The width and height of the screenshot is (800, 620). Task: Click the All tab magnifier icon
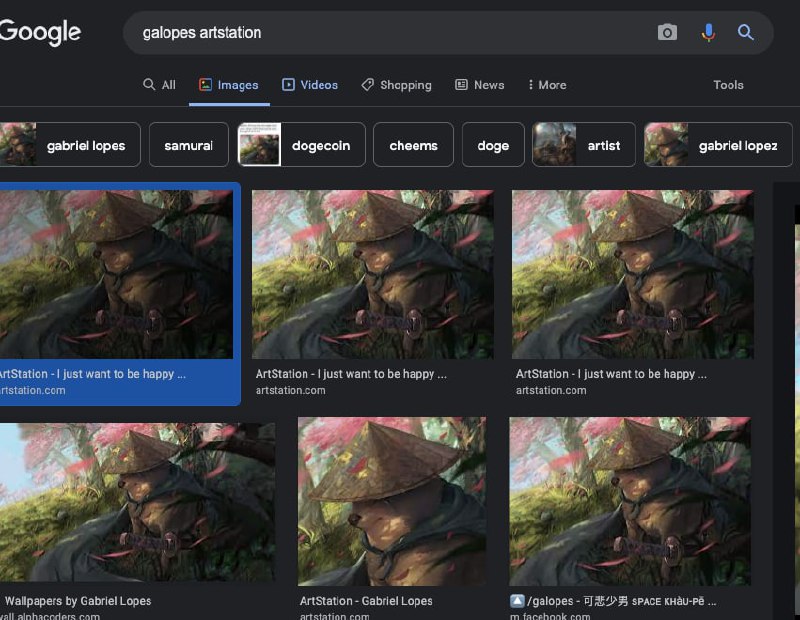(149, 84)
